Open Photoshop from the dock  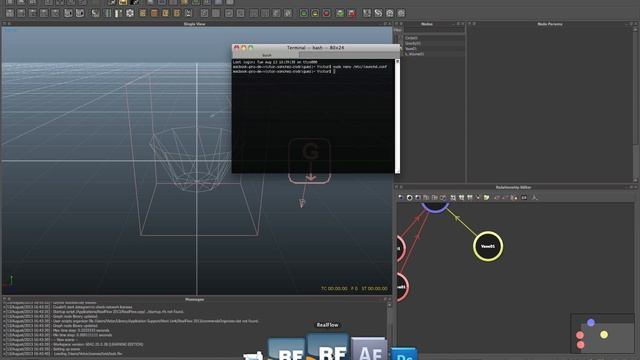click(404, 353)
